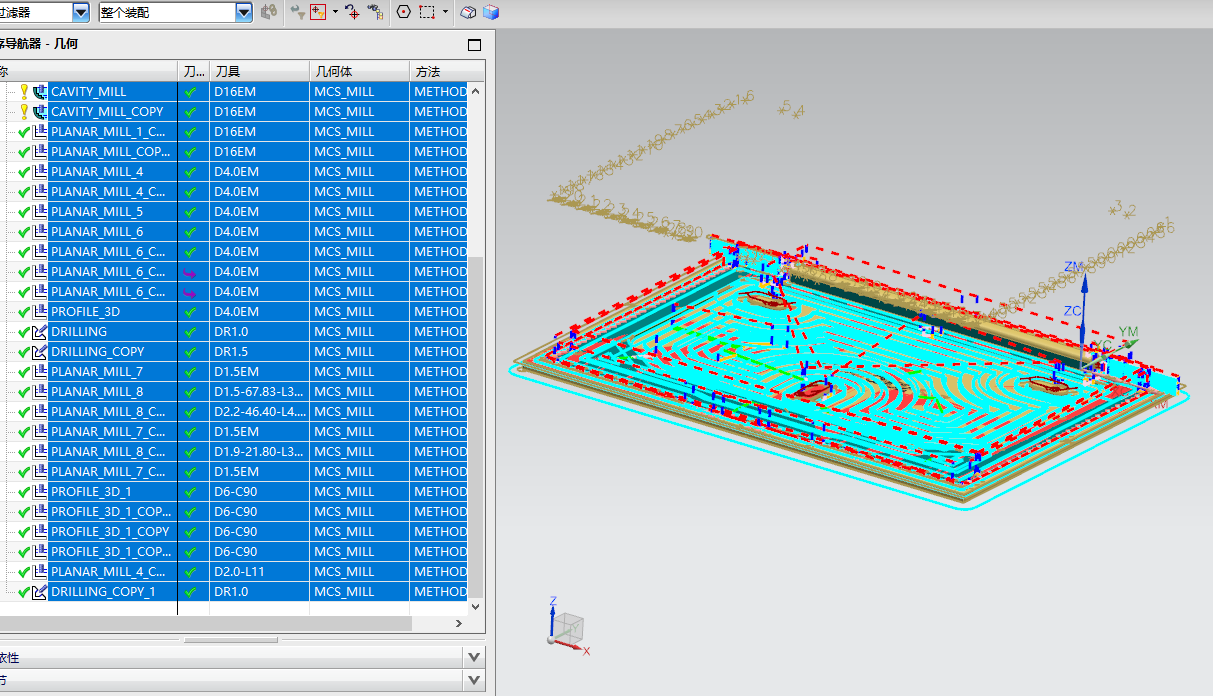Maximize the operation navigator panel
1213x696 pixels.
click(x=474, y=44)
